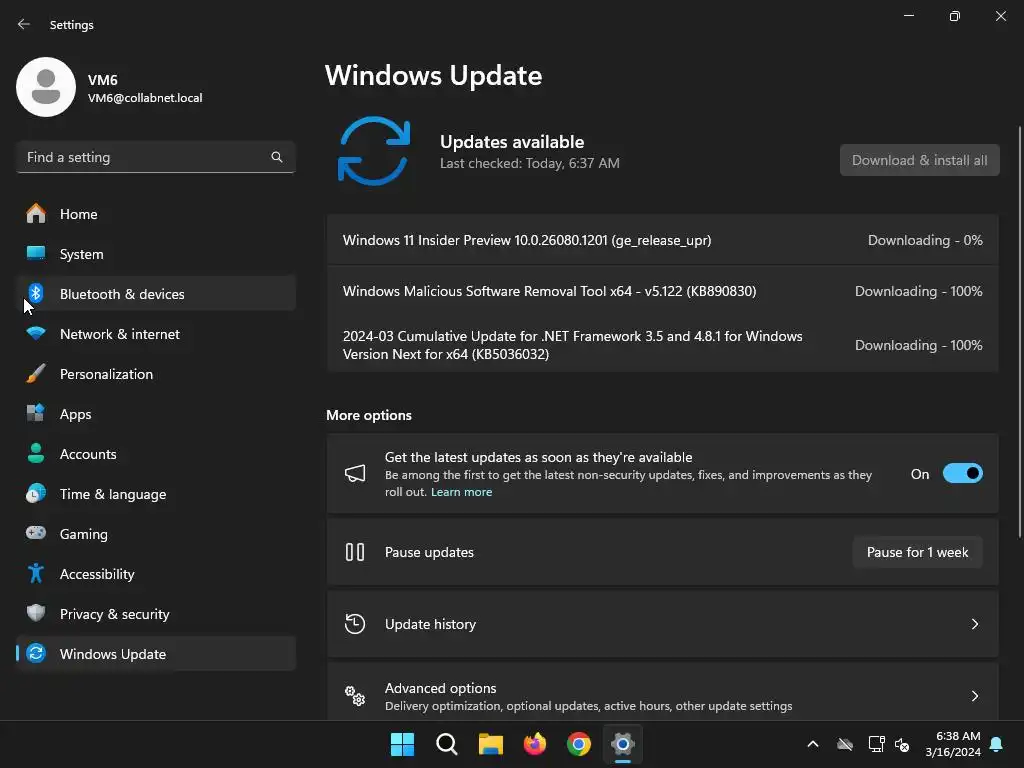This screenshot has height=768, width=1024.
Task: Click the Advanced options gears icon
Action: 355,696
